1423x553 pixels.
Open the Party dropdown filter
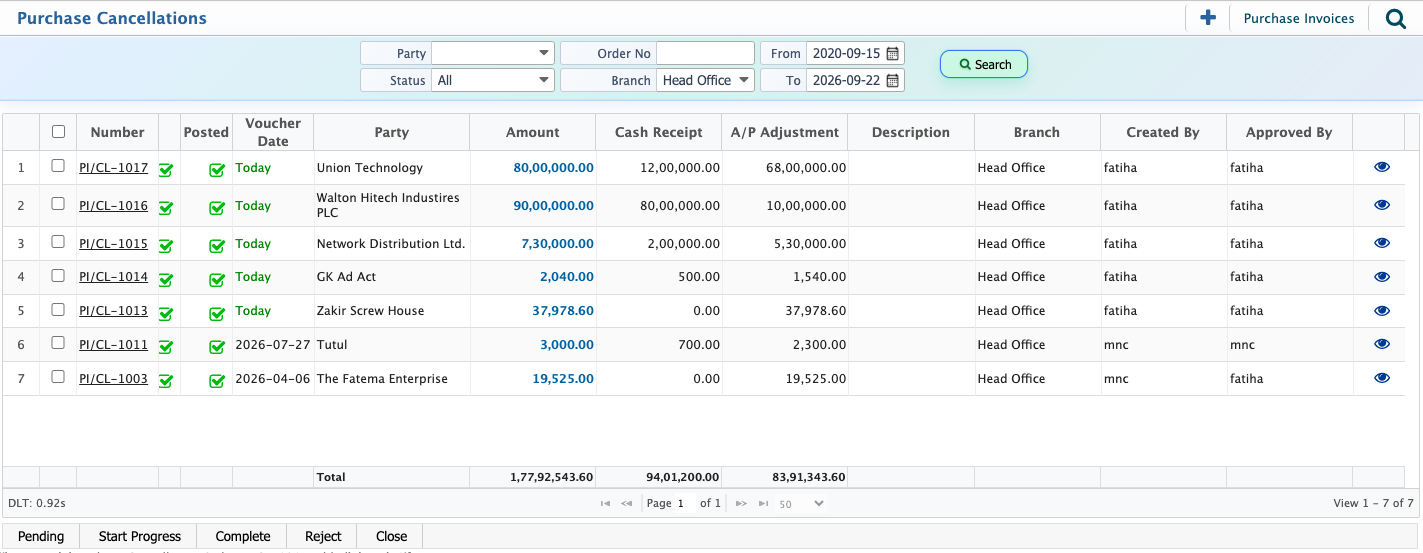pyautogui.click(x=493, y=53)
